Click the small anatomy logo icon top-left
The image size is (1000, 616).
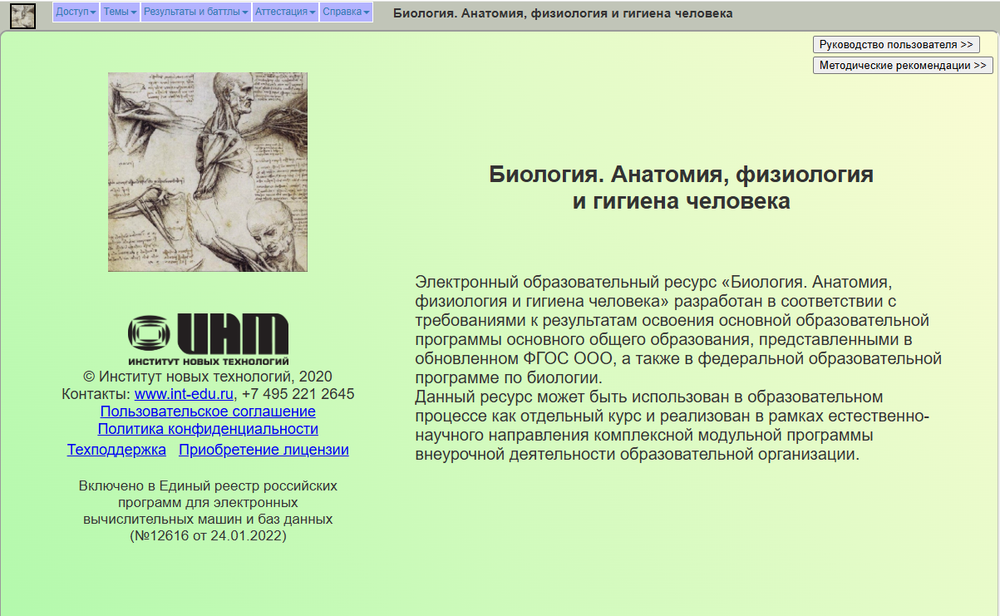tap(23, 15)
